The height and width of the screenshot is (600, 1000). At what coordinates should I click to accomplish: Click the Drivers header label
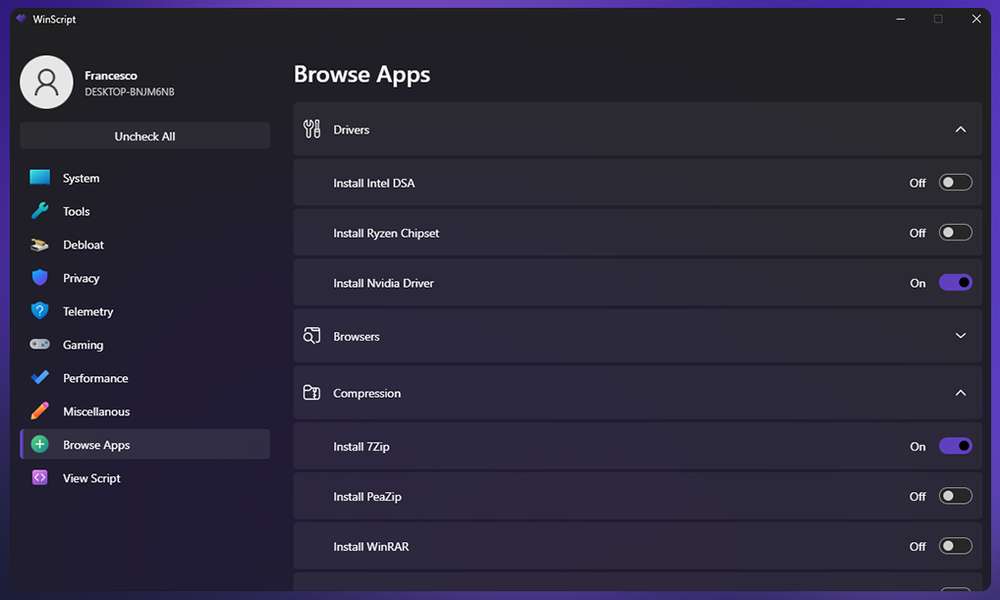coord(351,129)
